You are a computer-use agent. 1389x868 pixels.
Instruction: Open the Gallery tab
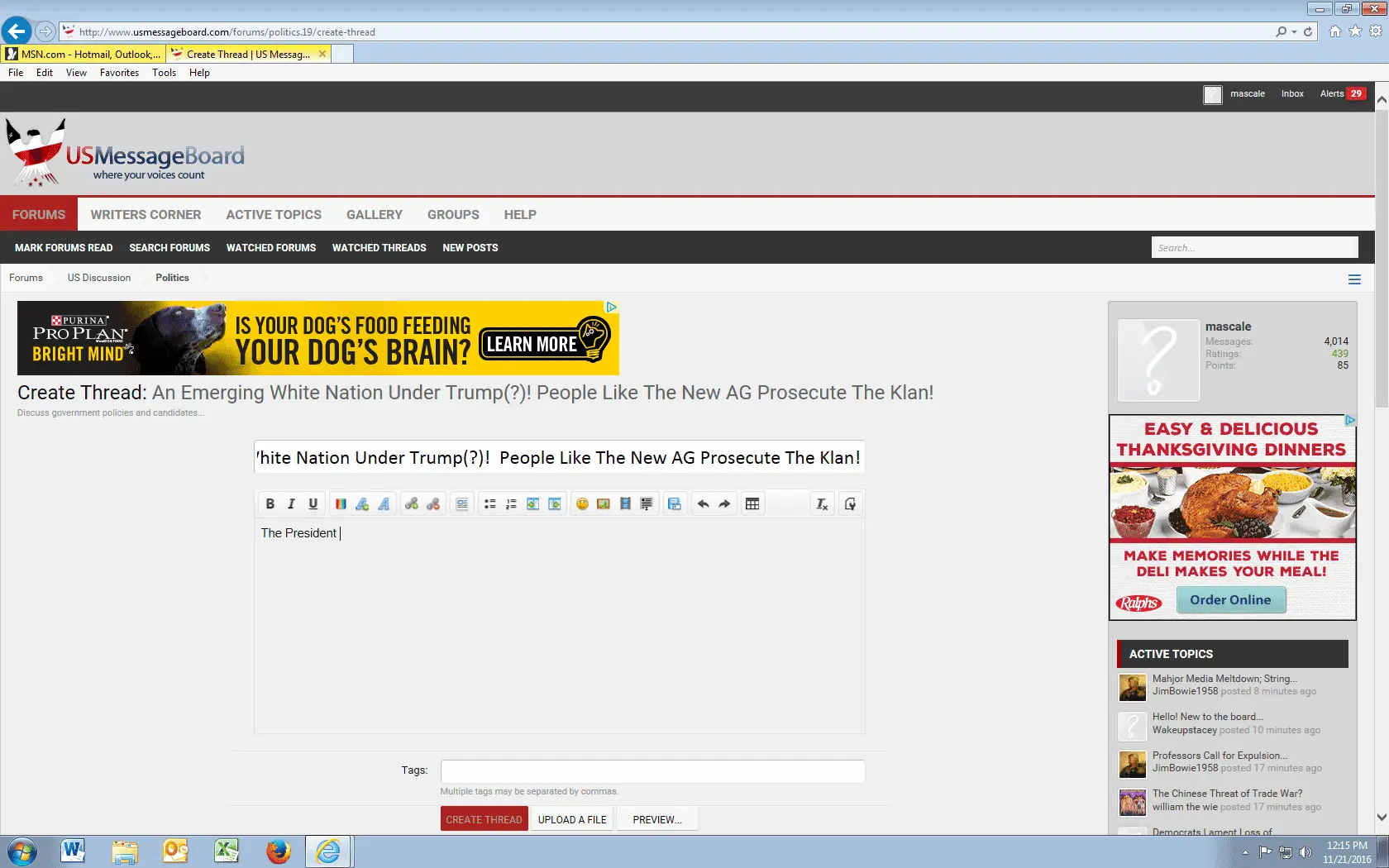pyautogui.click(x=375, y=214)
